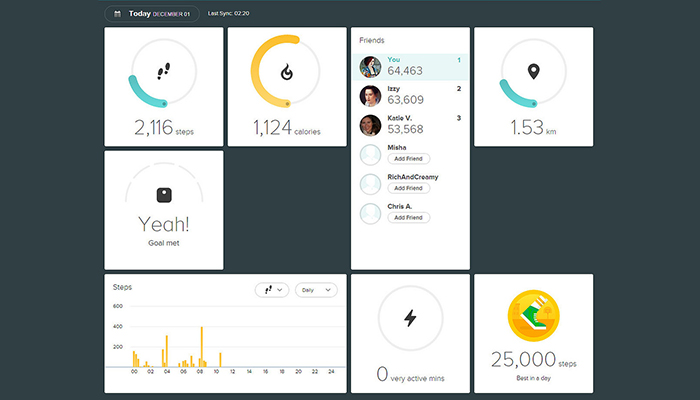
Task: Click the 1,124 calories value
Action: click(x=287, y=128)
